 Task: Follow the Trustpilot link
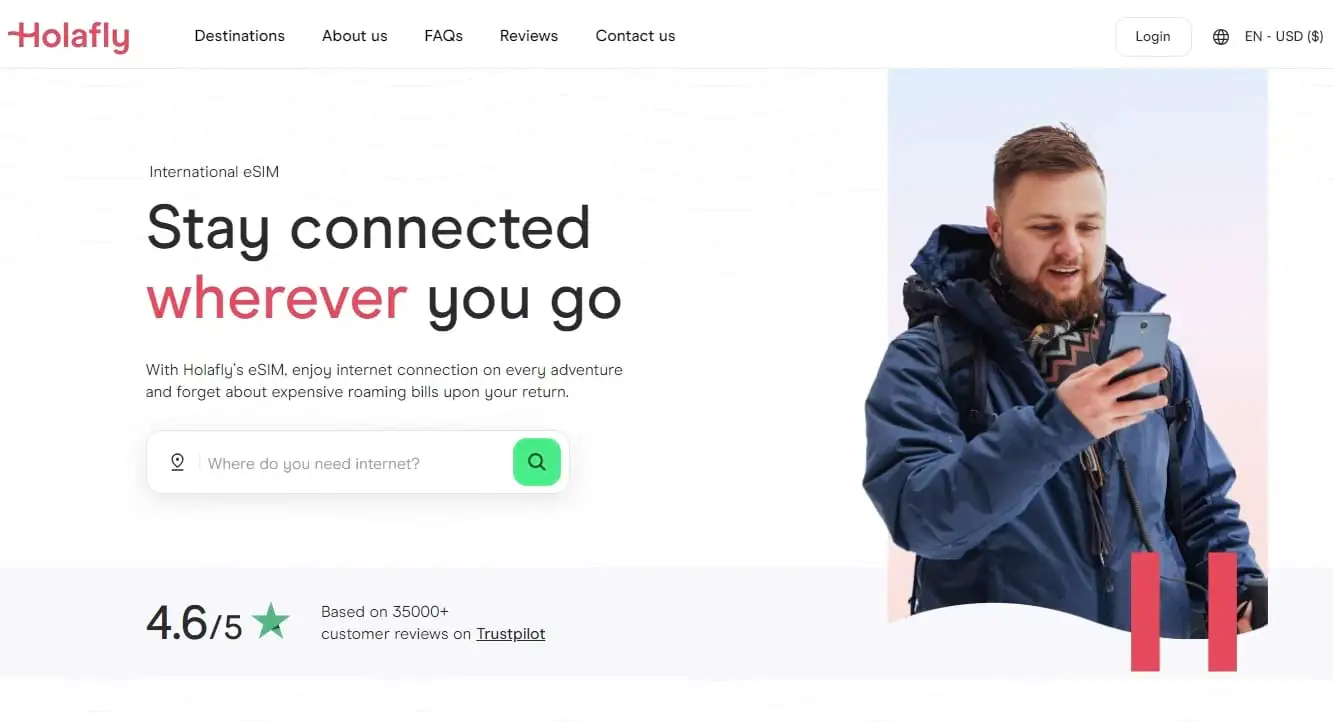(510, 634)
